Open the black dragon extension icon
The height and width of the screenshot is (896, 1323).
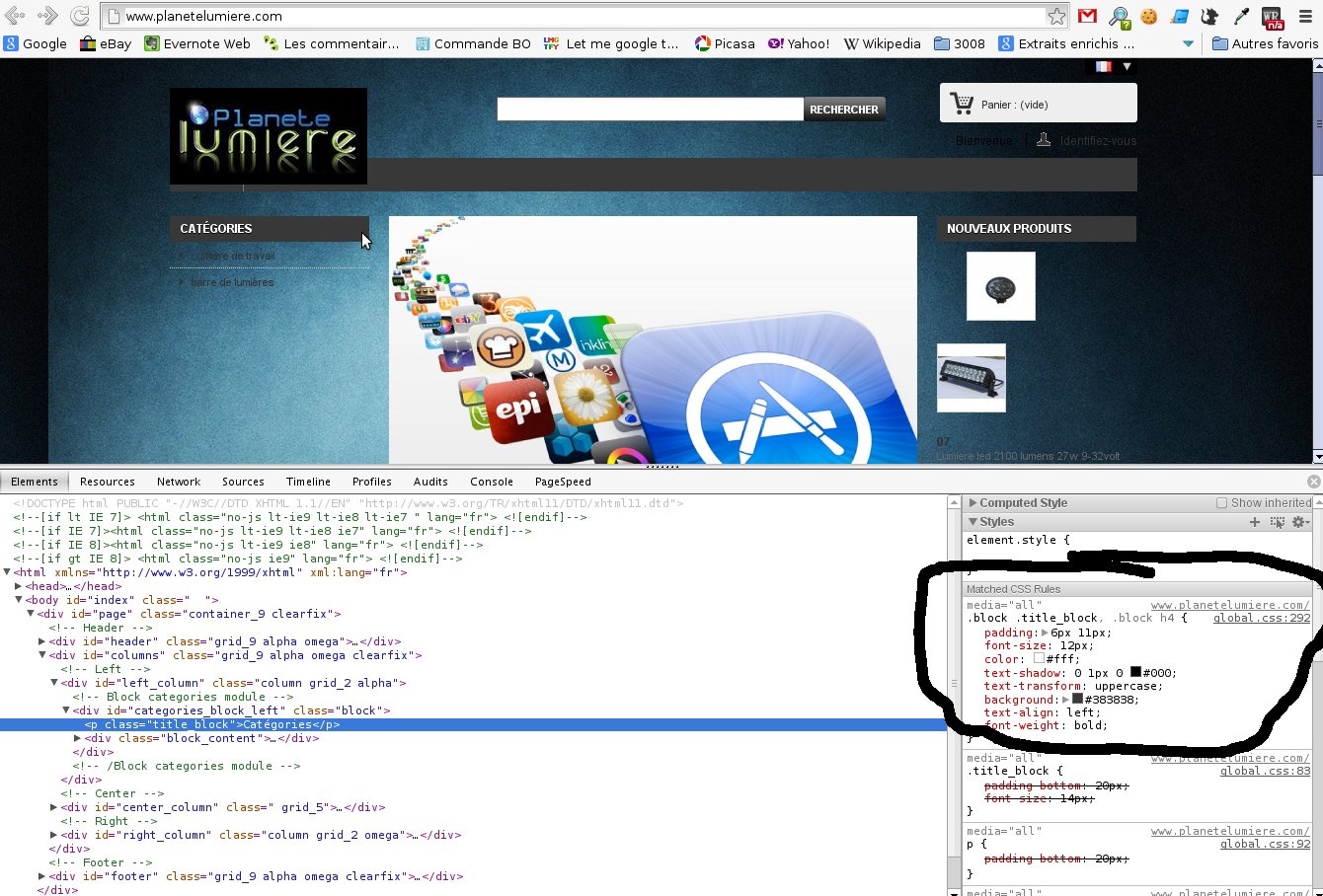tap(1209, 16)
